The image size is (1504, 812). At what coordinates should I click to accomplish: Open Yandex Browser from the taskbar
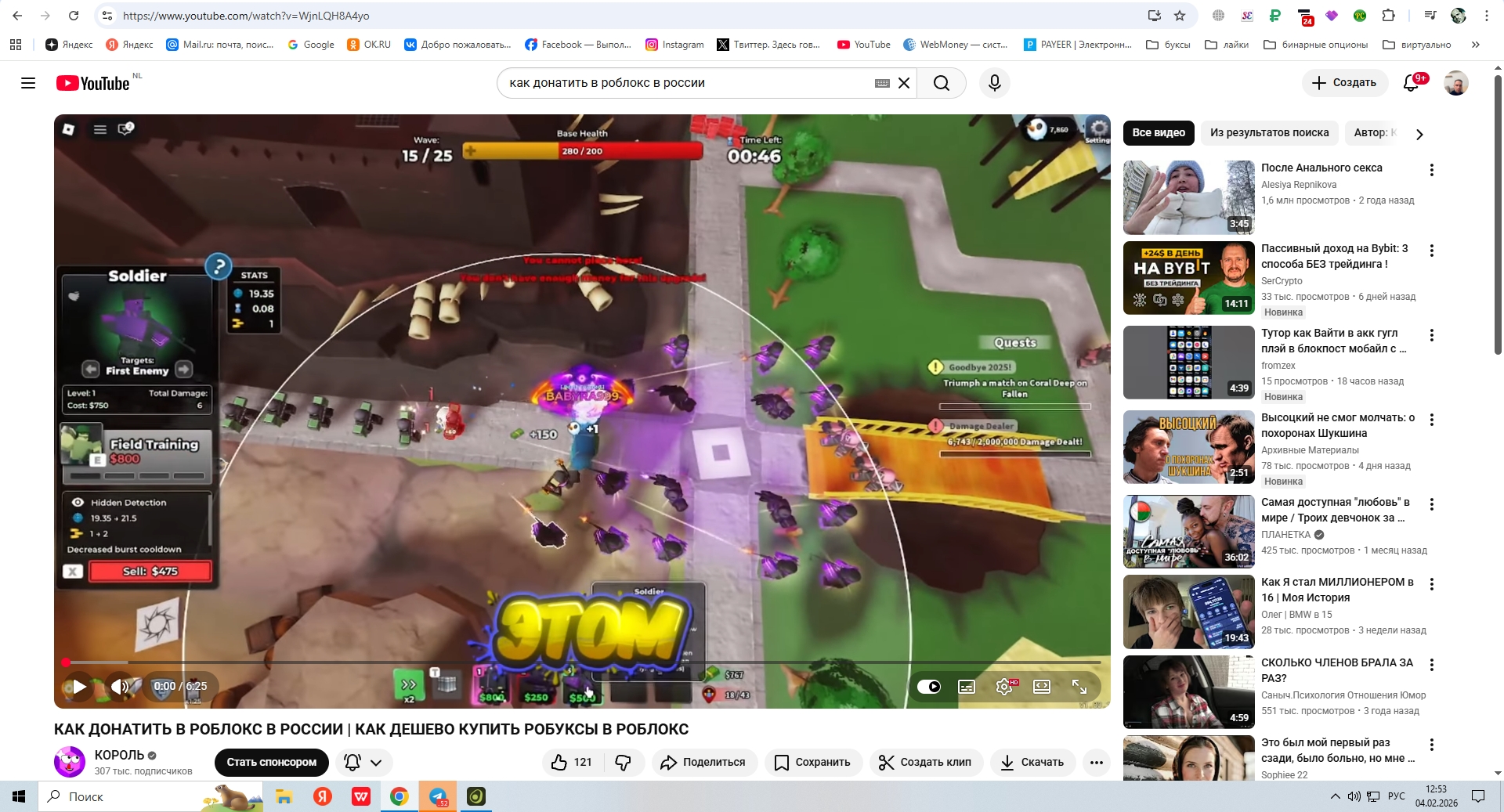pyautogui.click(x=322, y=796)
